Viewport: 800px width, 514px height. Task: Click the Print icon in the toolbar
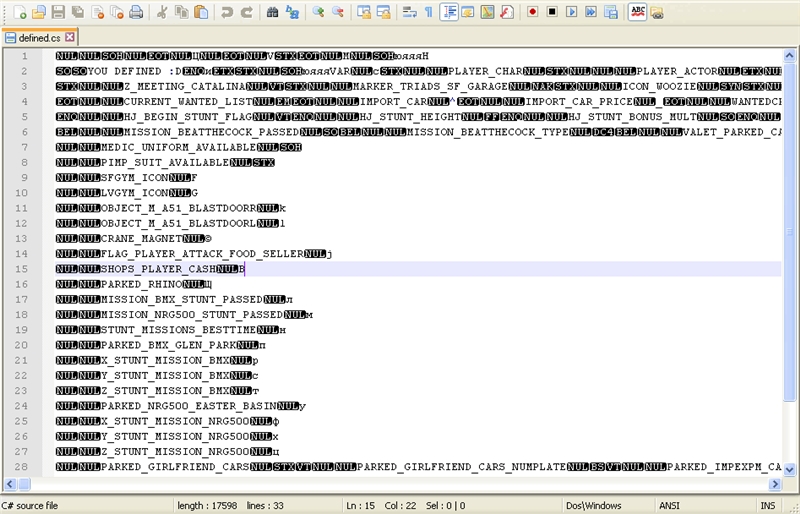[136, 12]
